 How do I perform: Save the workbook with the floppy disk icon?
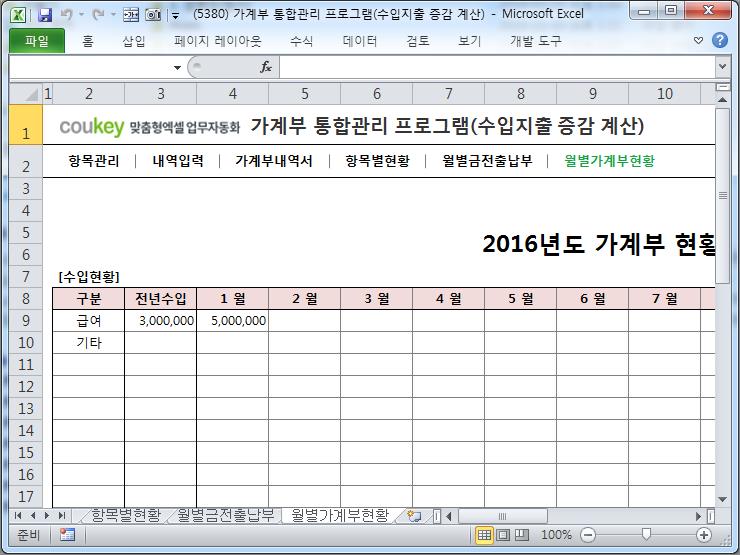tap(45, 15)
